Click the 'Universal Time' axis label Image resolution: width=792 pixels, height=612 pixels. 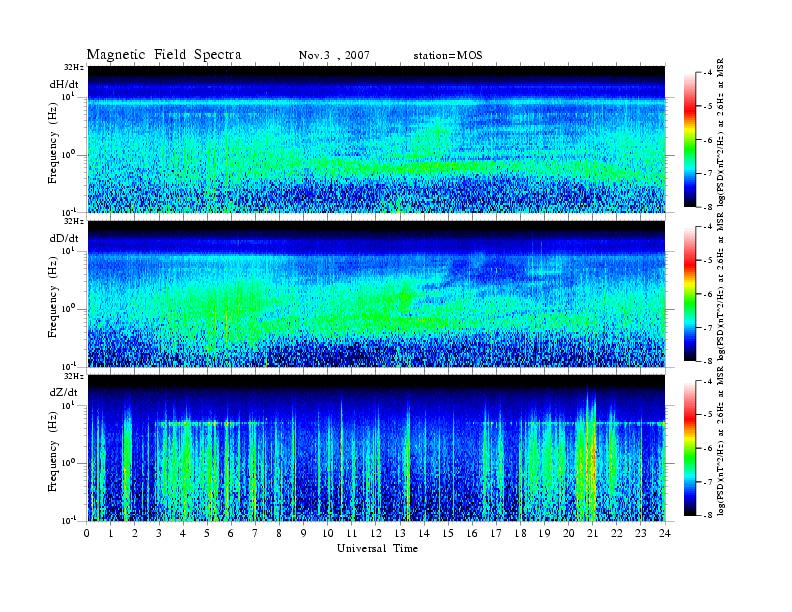[377, 548]
